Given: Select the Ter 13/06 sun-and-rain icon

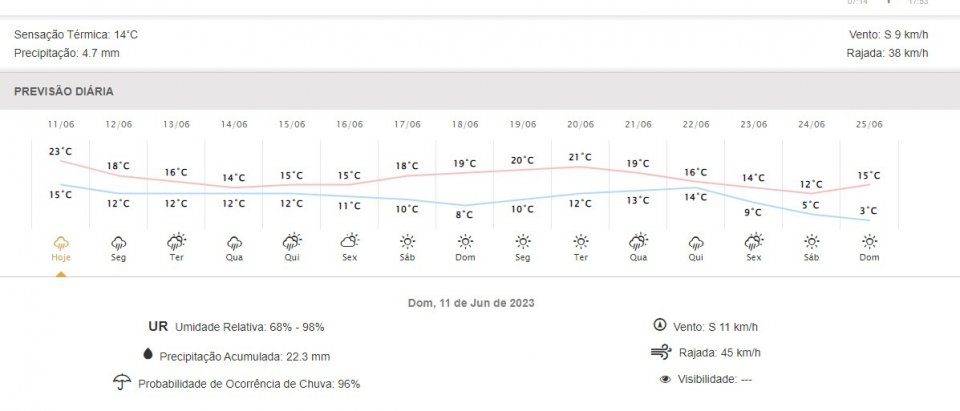Looking at the screenshot, I should point(176,241).
